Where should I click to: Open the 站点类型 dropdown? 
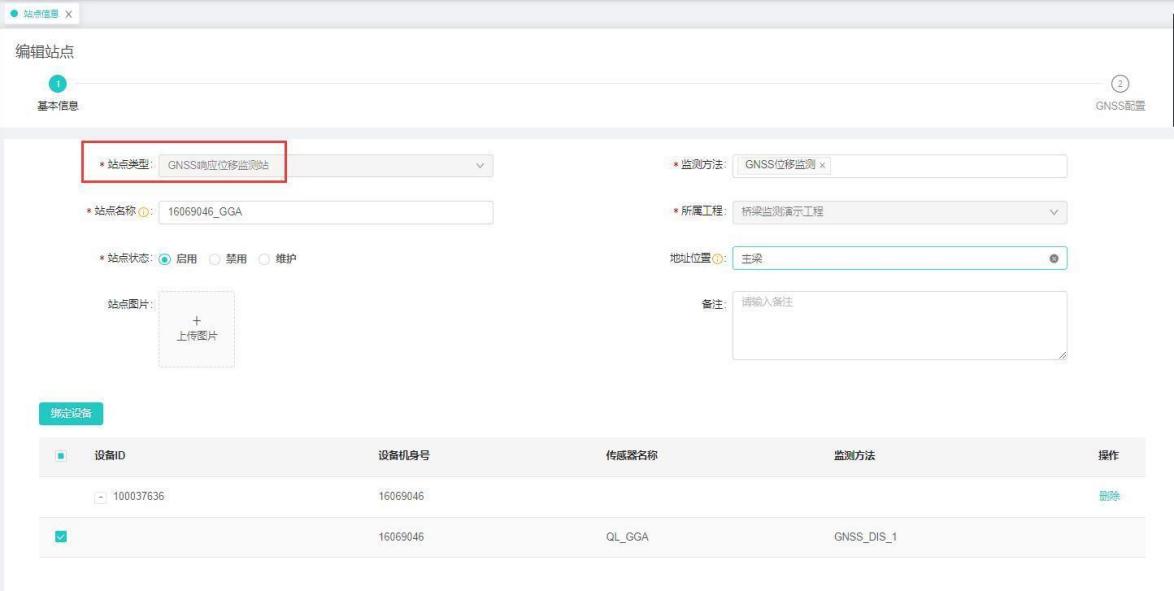[x=325, y=165]
